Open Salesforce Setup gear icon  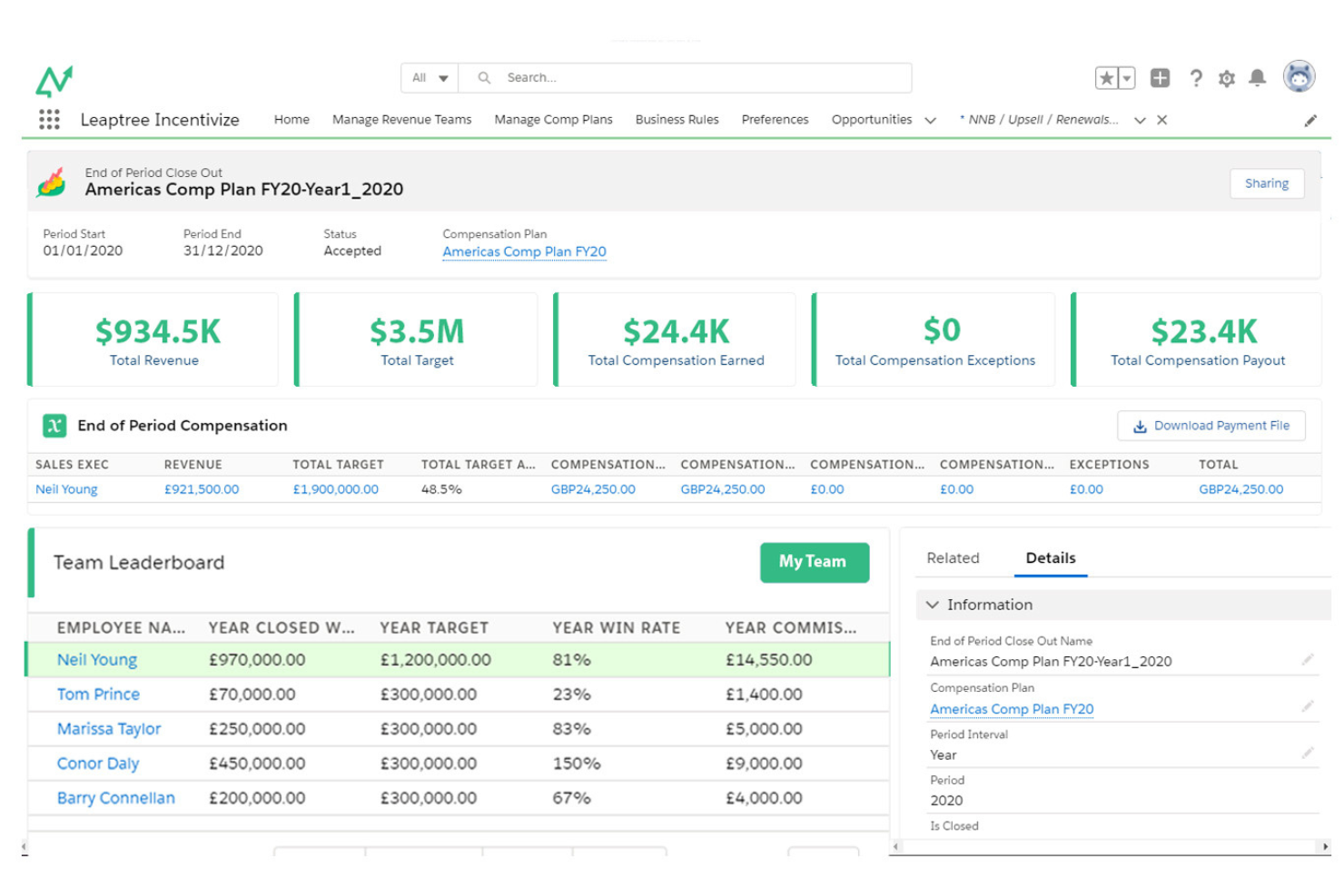[x=1226, y=78]
